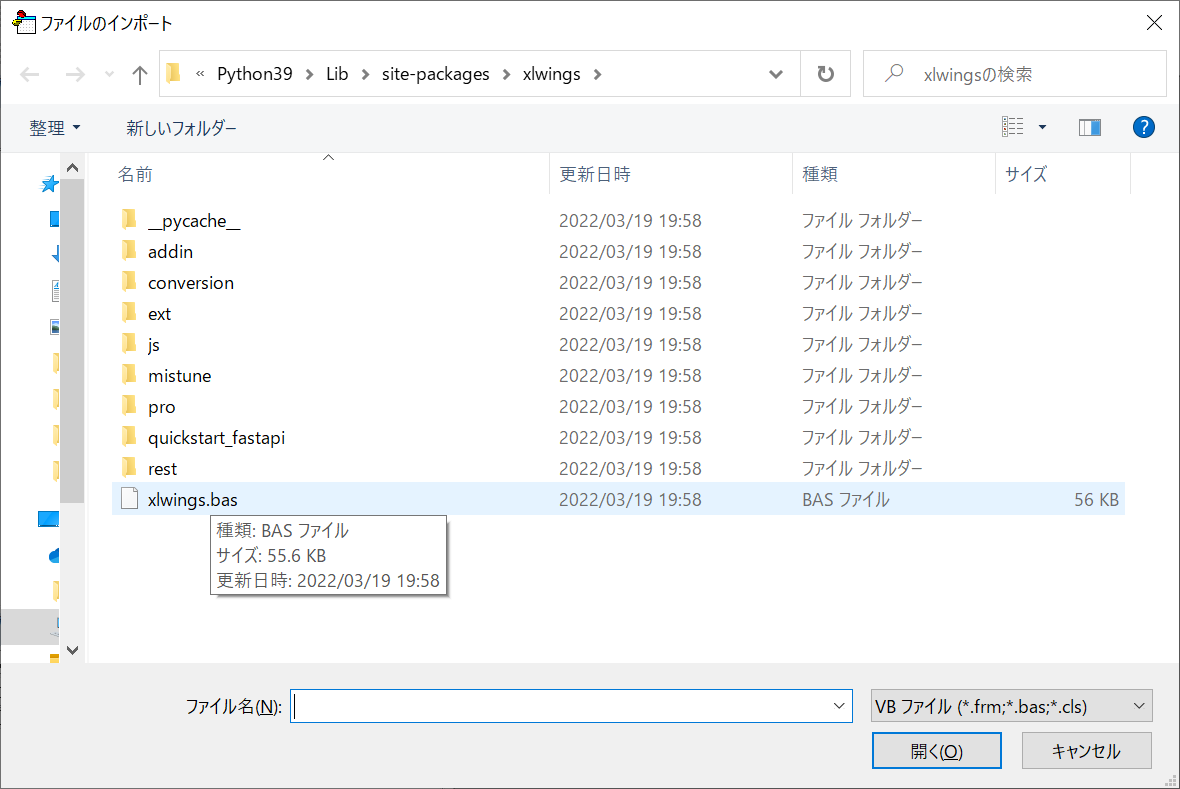
Task: Click Python39 in the address path
Action: click(x=254, y=74)
